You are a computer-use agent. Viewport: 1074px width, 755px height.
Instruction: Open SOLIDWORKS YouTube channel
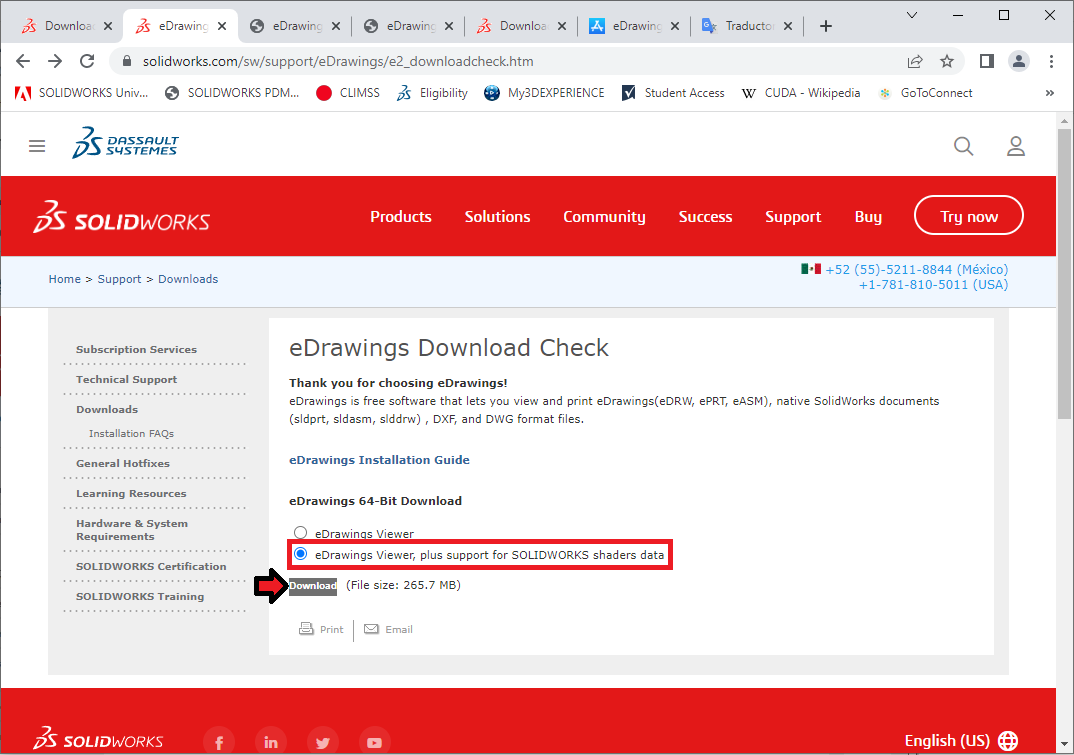[375, 742]
